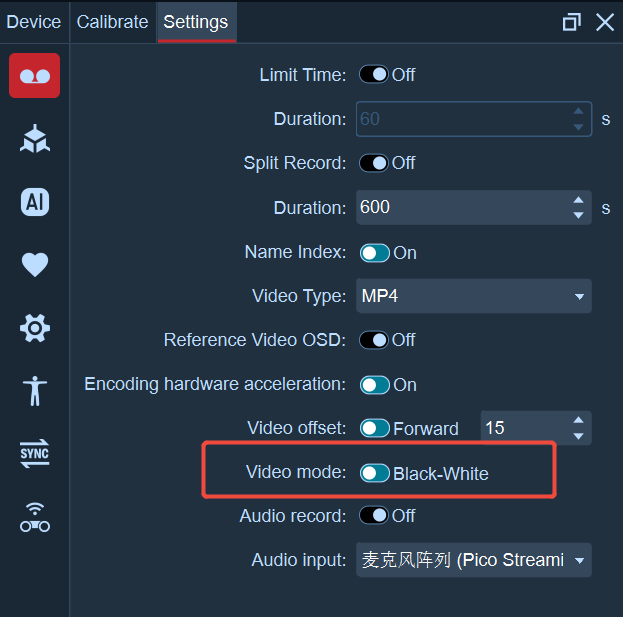623x617 pixels.
Task: Enable the Audio record toggle
Action: [x=374, y=516]
